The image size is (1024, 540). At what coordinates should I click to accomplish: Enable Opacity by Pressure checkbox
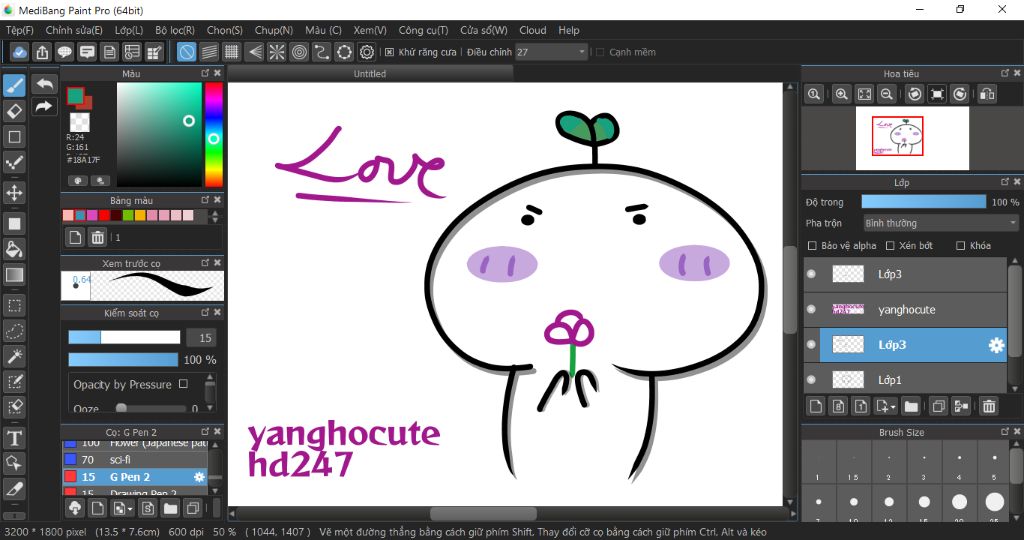click(x=184, y=384)
